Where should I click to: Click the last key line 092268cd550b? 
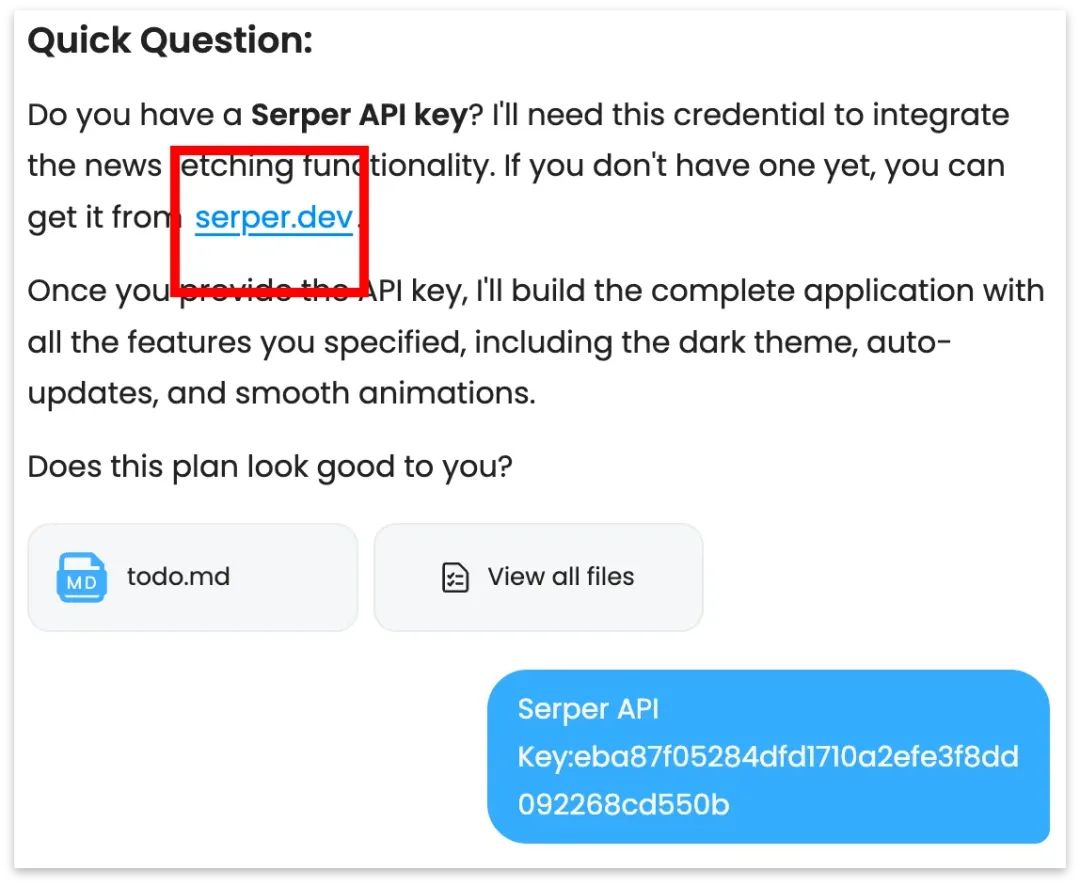623,805
